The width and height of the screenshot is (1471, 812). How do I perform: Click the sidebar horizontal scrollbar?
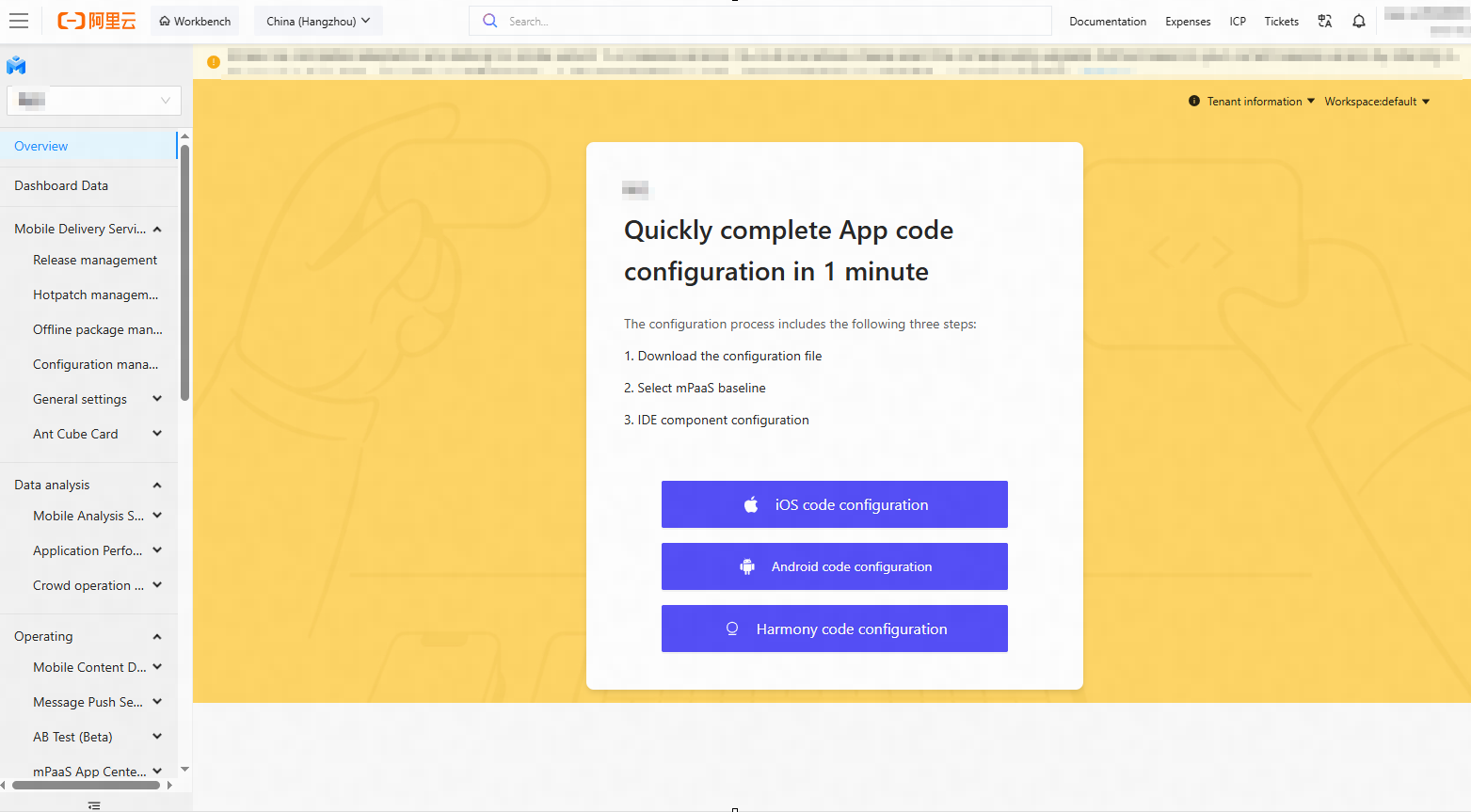point(86,785)
